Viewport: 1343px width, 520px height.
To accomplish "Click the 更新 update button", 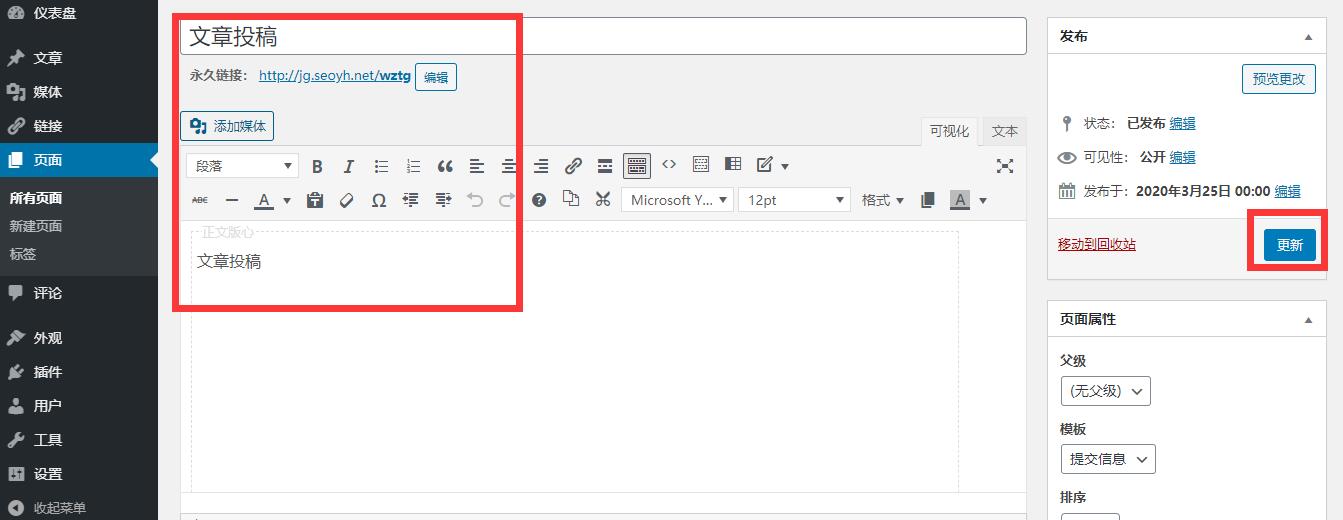I will (x=1290, y=245).
